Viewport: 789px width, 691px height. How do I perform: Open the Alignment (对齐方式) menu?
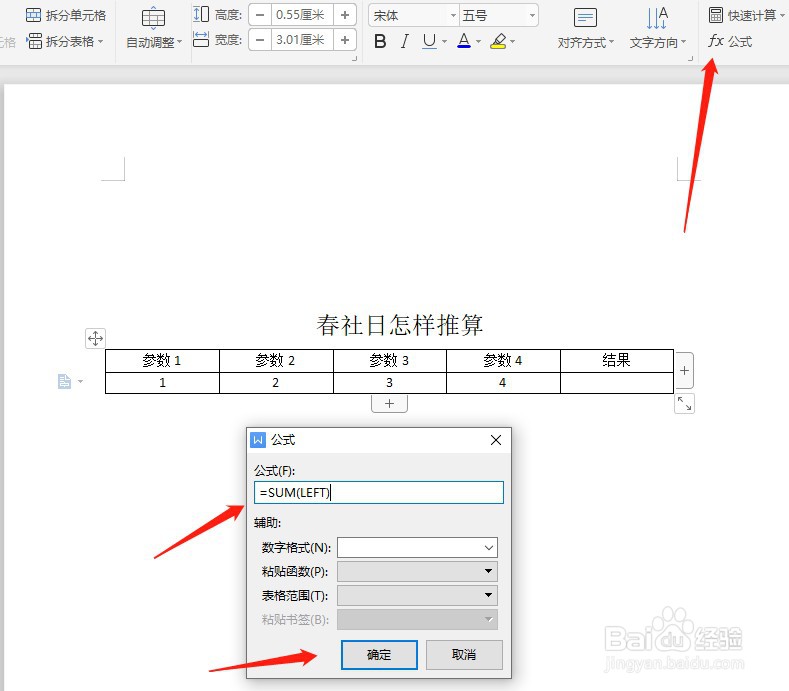pos(586,29)
